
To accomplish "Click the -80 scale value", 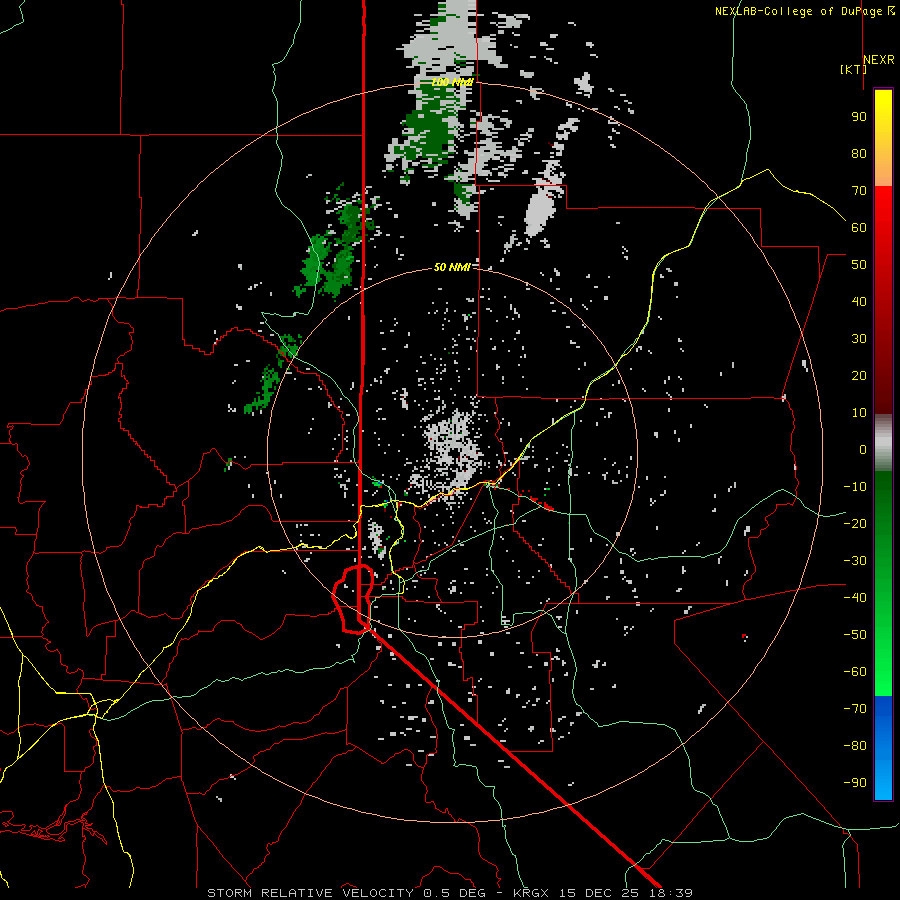I will click(855, 746).
